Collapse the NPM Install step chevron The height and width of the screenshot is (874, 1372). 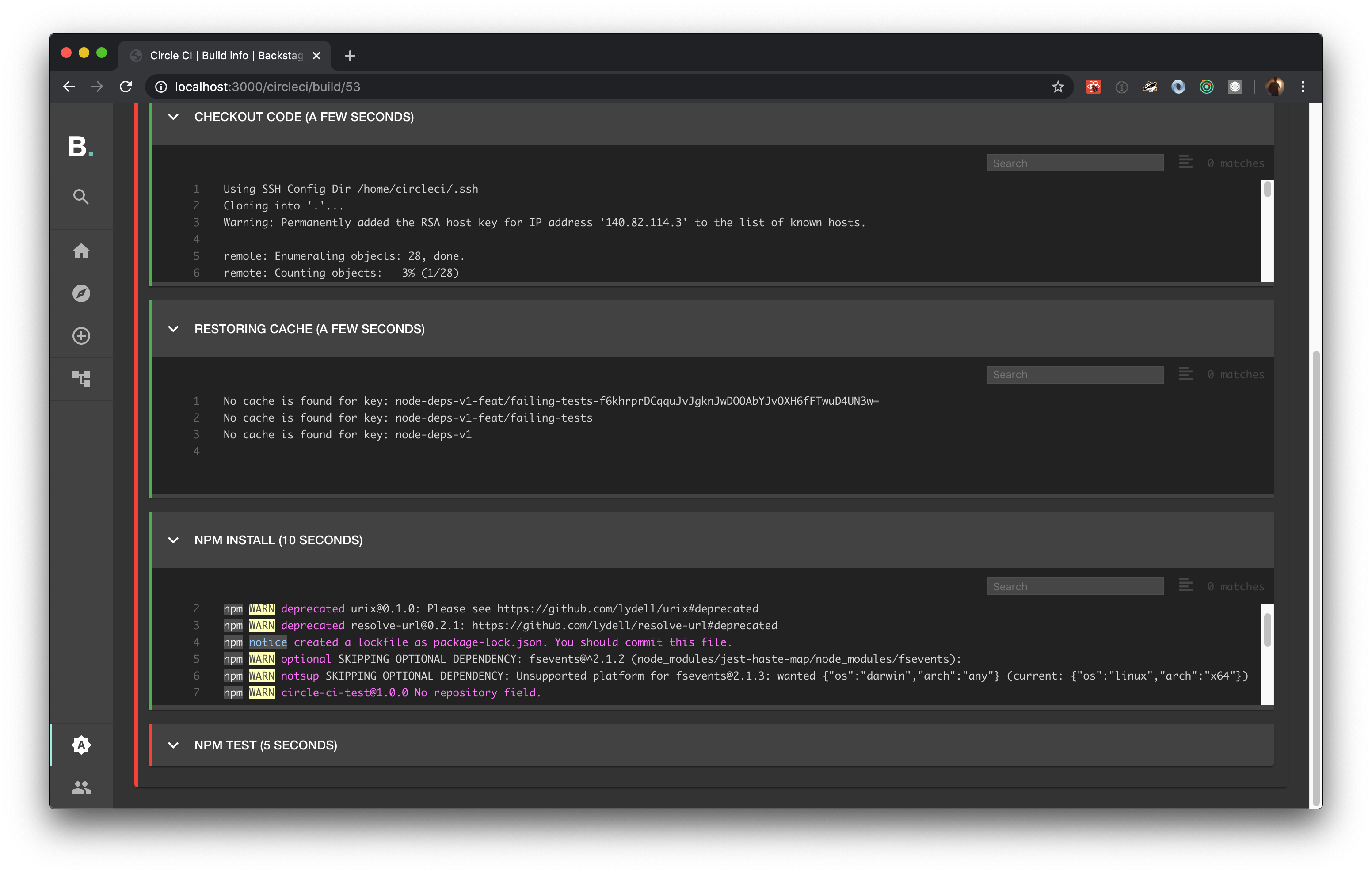coord(173,540)
